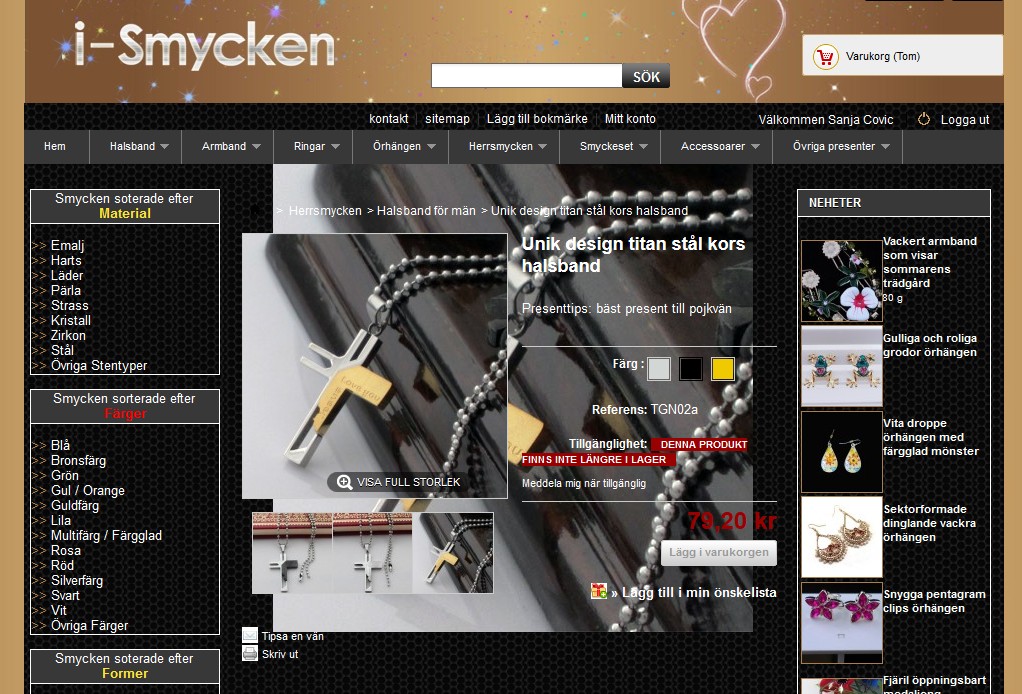Go to the Hem menu item
Image resolution: width=1022 pixels, height=694 pixels.
(55, 147)
